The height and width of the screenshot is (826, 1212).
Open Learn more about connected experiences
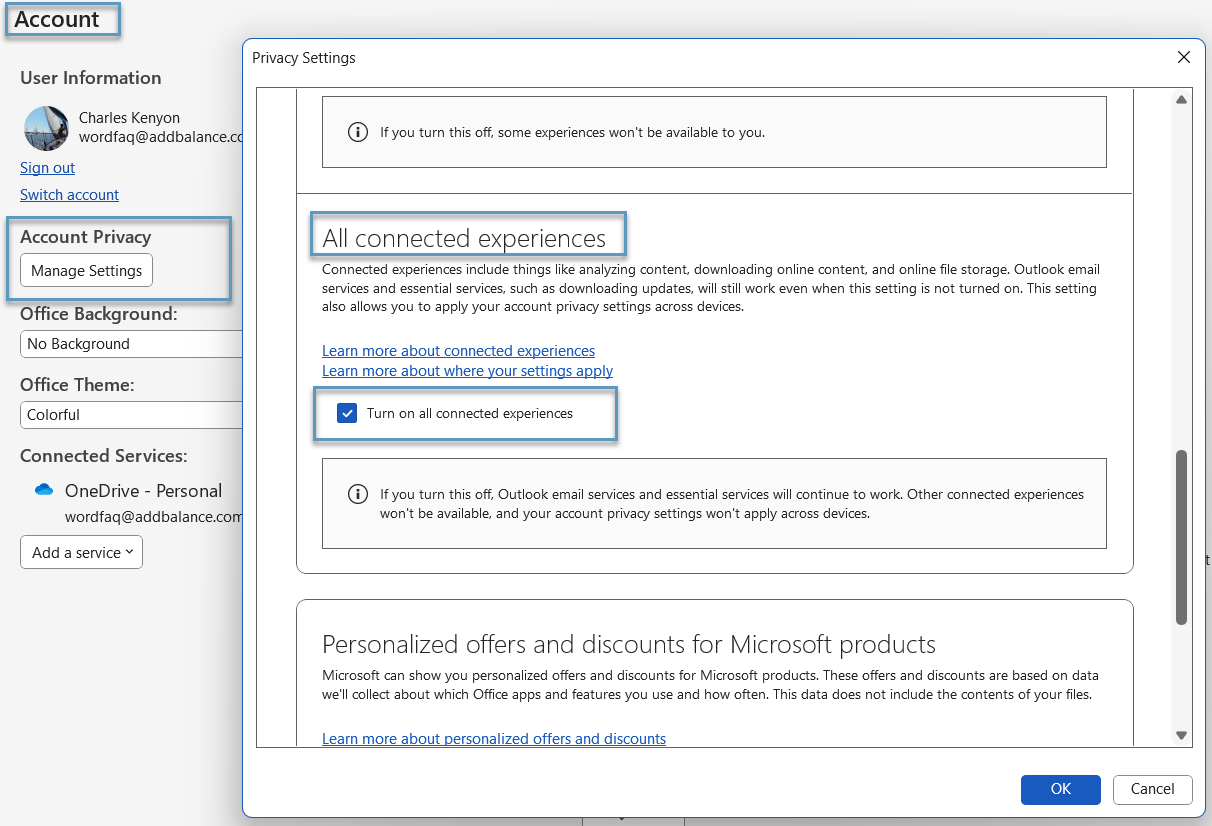click(458, 351)
